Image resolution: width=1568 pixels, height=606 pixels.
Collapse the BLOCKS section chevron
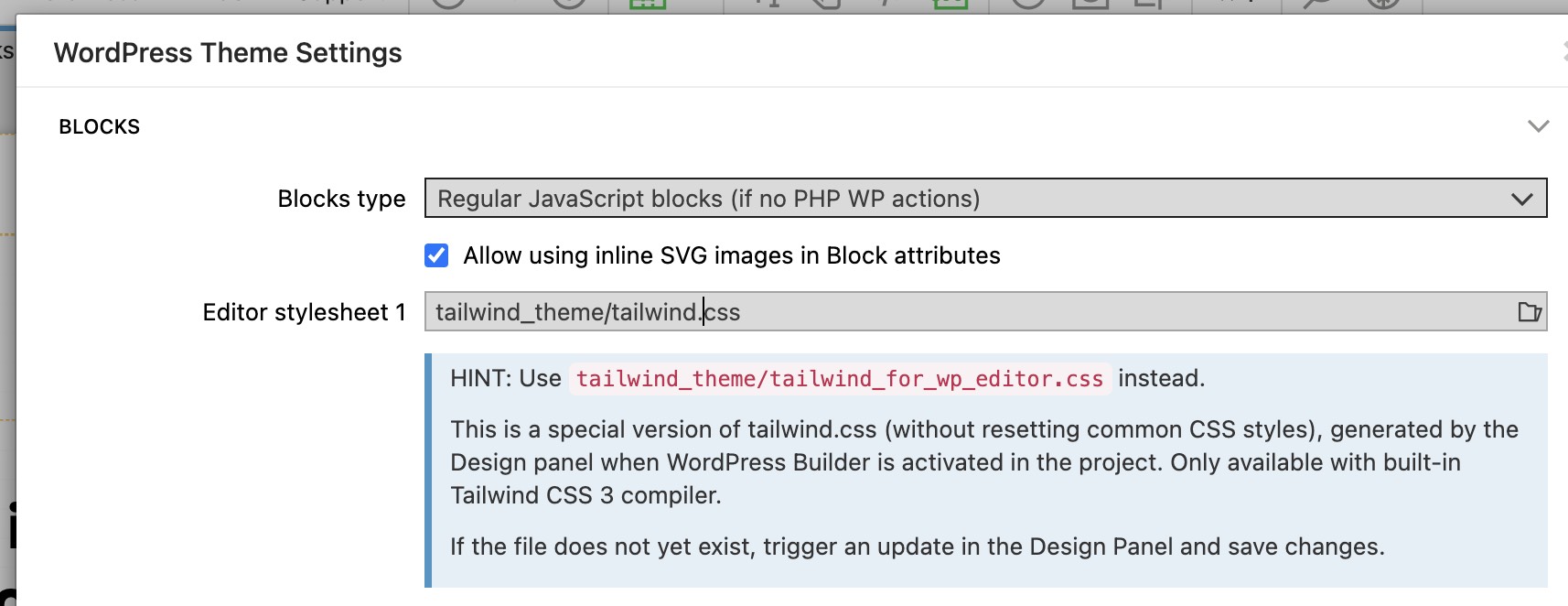point(1538,126)
